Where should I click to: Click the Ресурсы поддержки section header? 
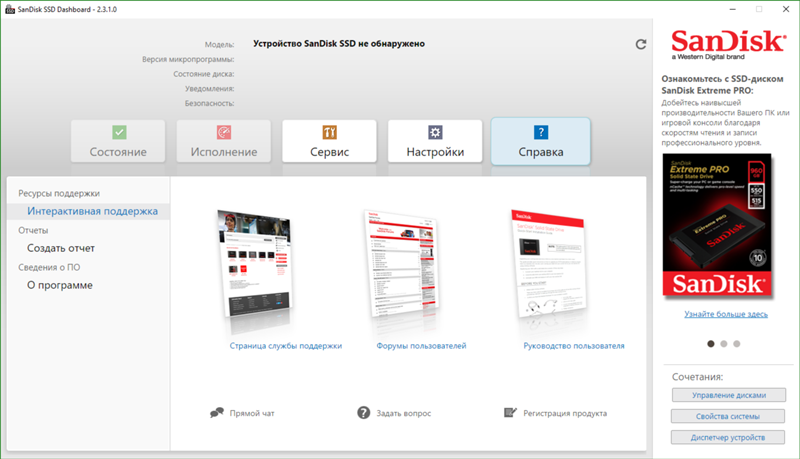coord(59,193)
